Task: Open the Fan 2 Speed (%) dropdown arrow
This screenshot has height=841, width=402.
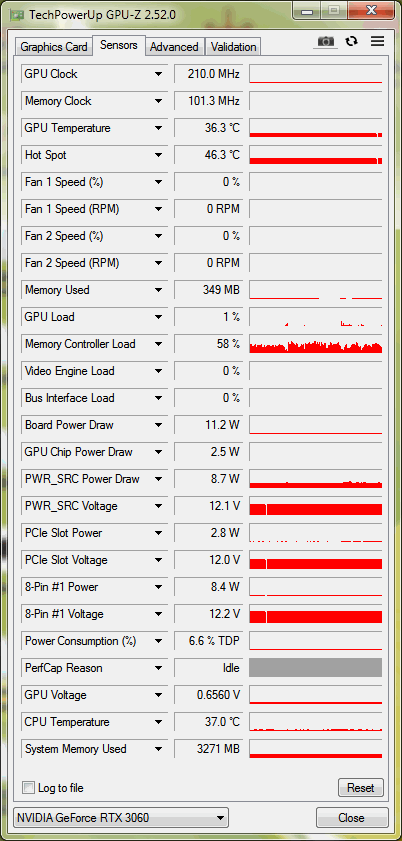Action: [x=158, y=236]
